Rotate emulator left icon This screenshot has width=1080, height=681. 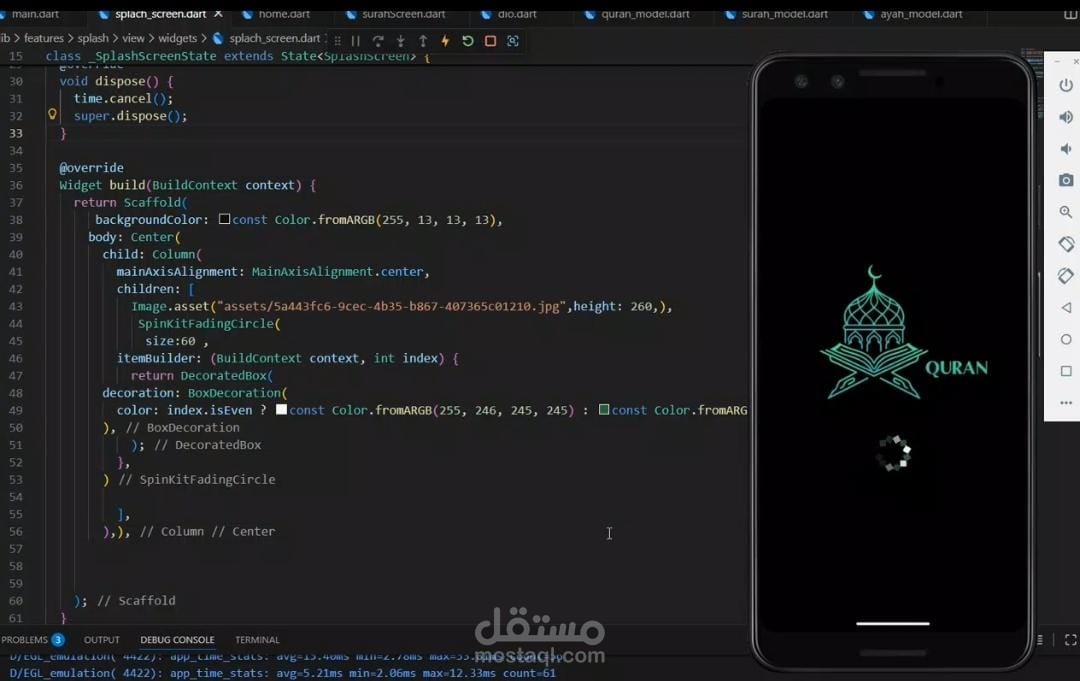(x=1066, y=244)
